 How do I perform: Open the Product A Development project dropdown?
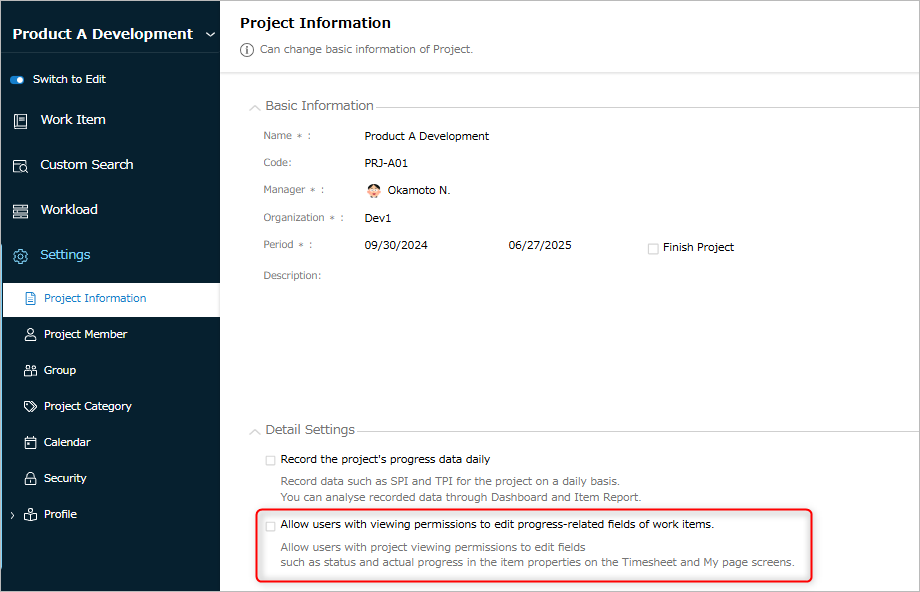[x=210, y=35]
